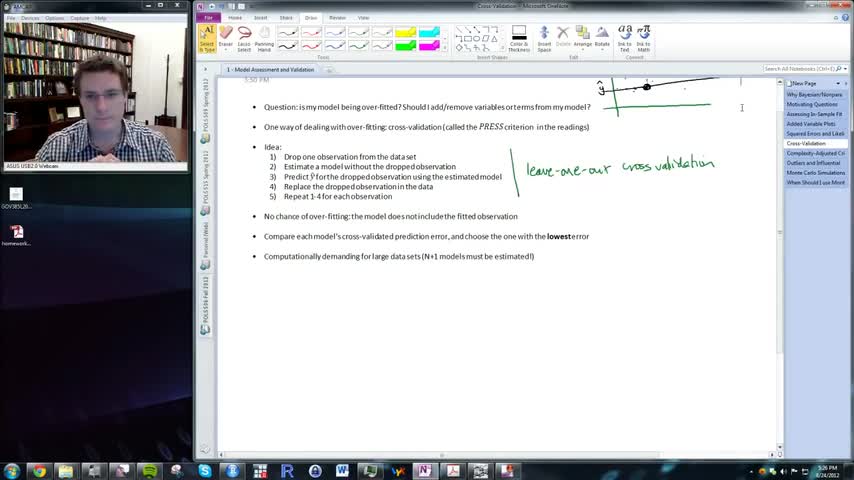Image resolution: width=854 pixels, height=480 pixels.
Task: Convert ink using Ink to Math
Action: [643, 39]
